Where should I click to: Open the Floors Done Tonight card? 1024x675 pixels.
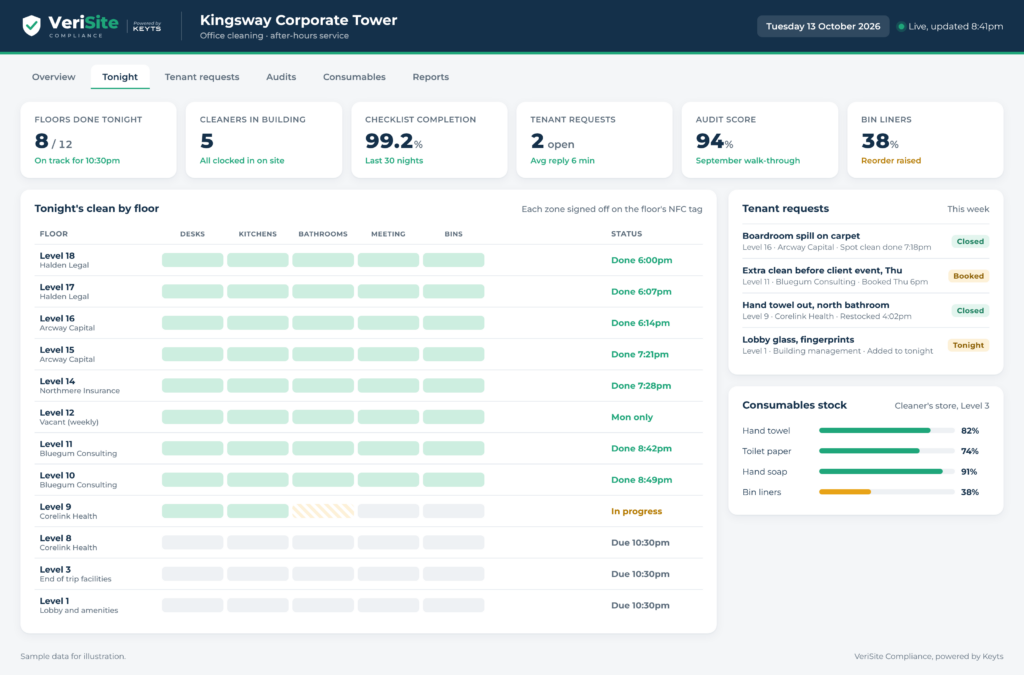point(99,140)
